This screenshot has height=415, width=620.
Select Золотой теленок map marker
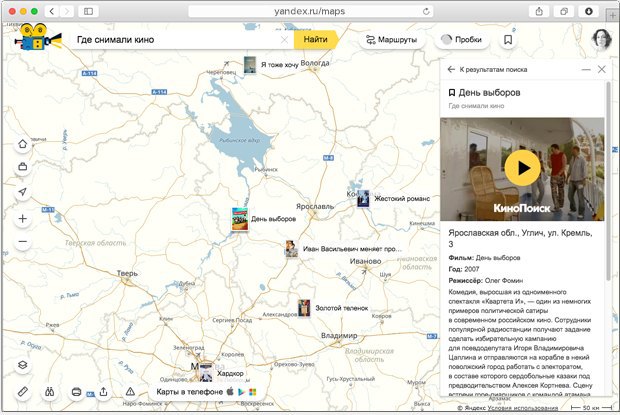304,308
